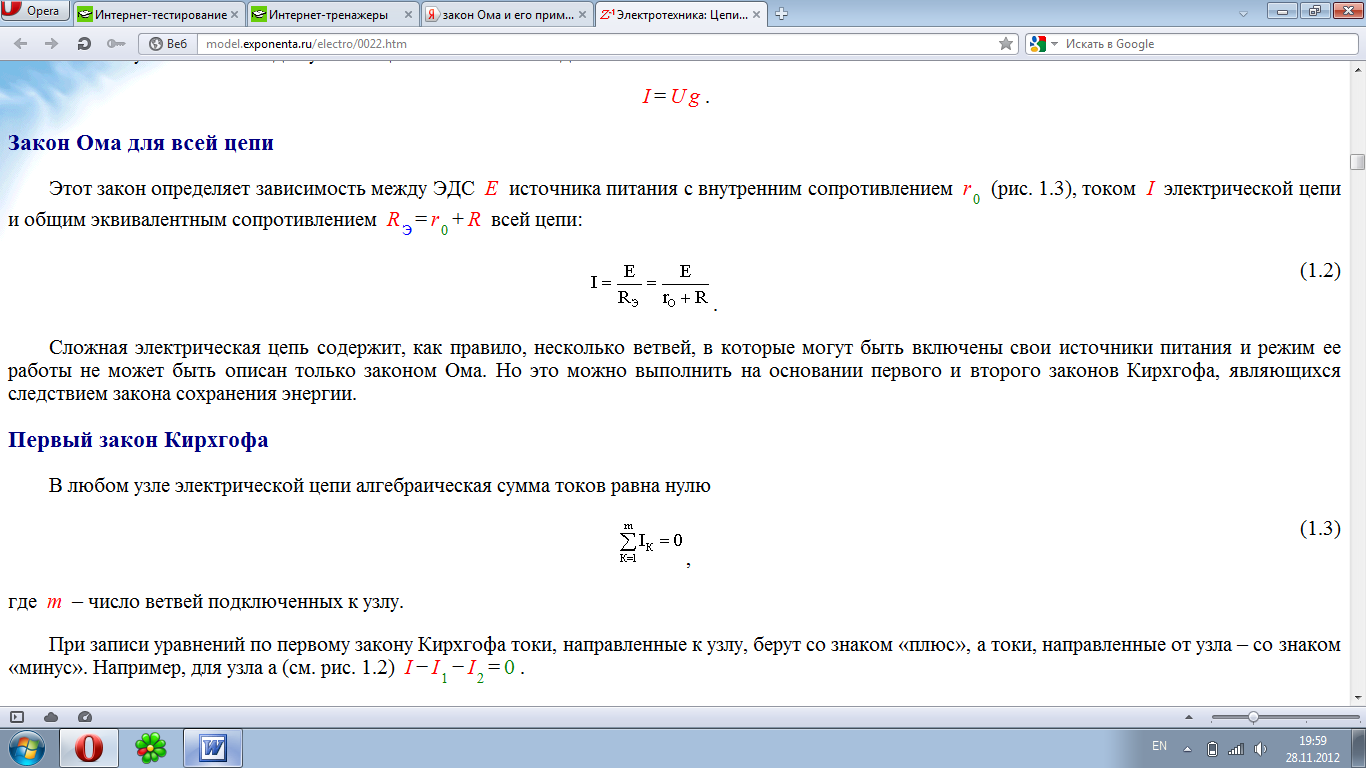Open the volume speaker tray icon

(x=1261, y=748)
